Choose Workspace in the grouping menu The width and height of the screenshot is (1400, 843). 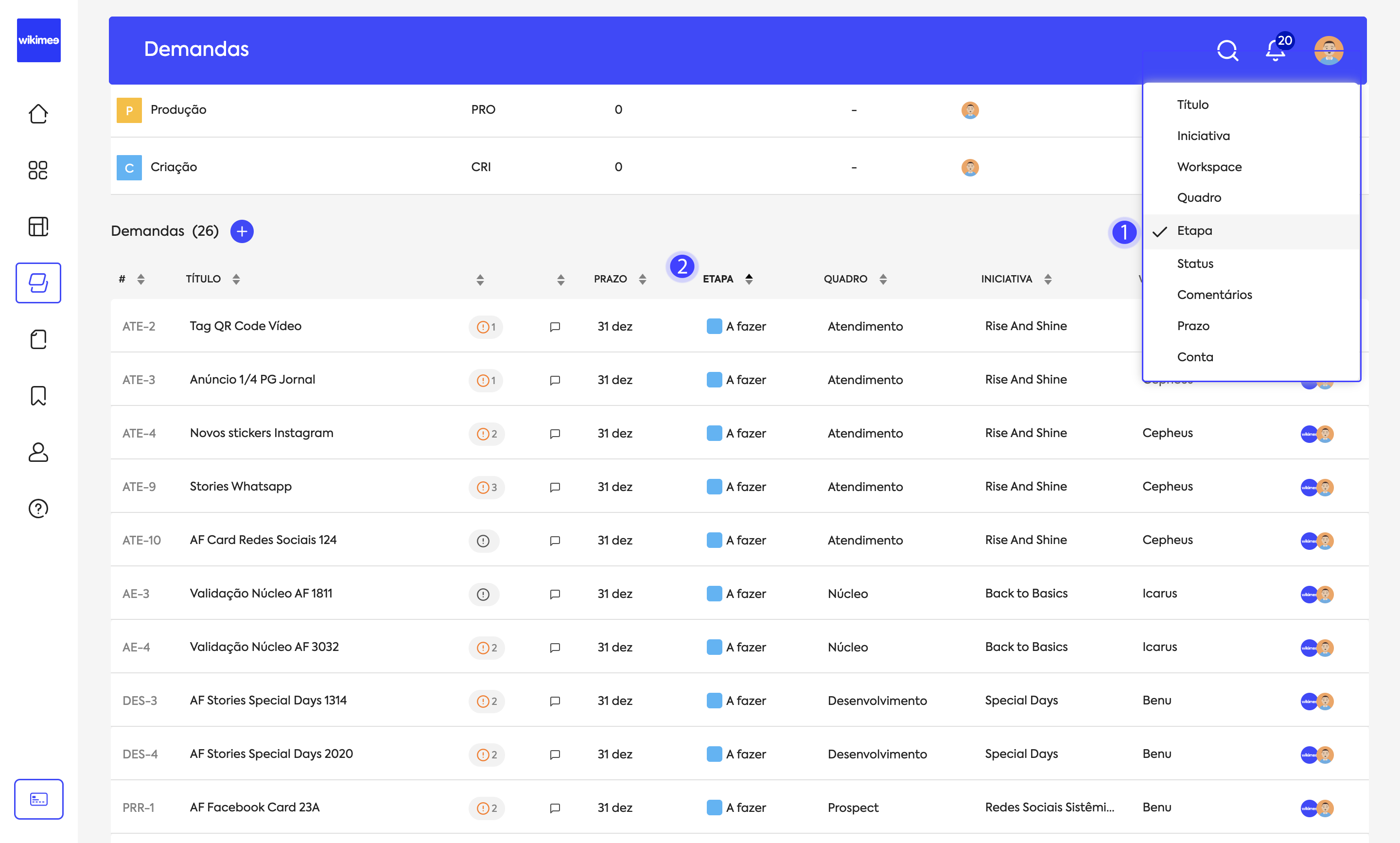pyautogui.click(x=1208, y=167)
